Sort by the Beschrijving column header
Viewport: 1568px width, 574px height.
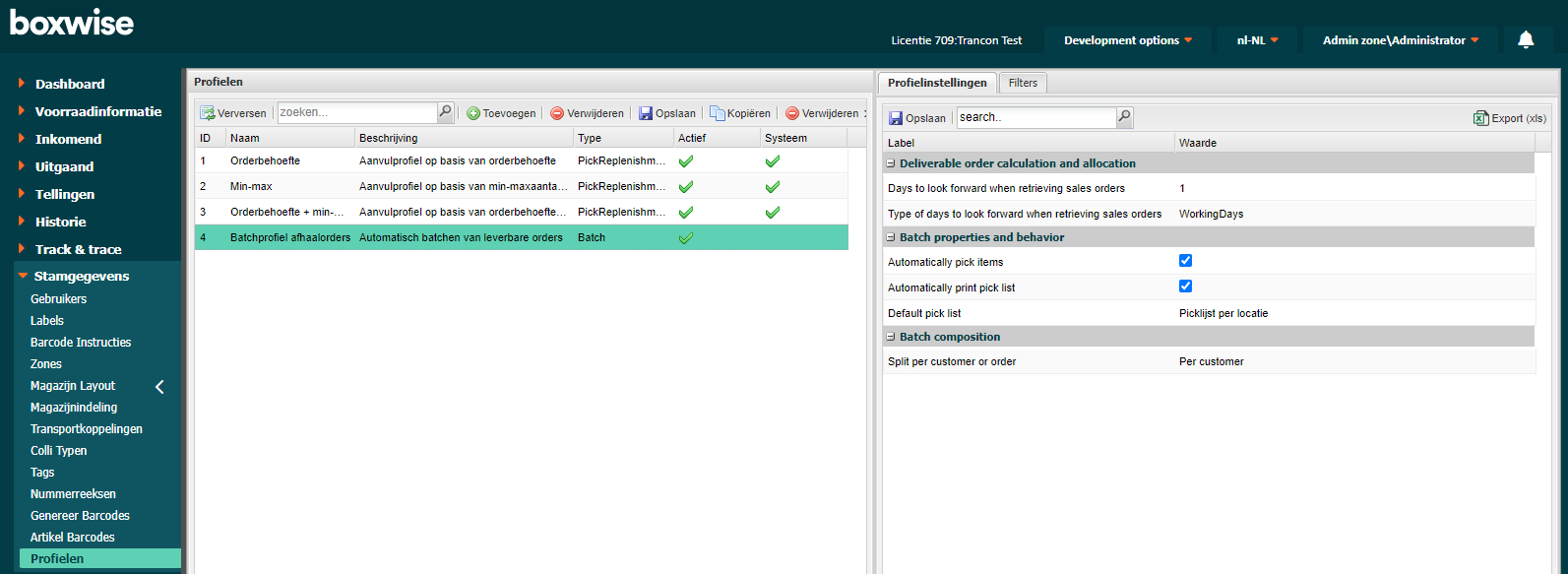[x=465, y=138]
